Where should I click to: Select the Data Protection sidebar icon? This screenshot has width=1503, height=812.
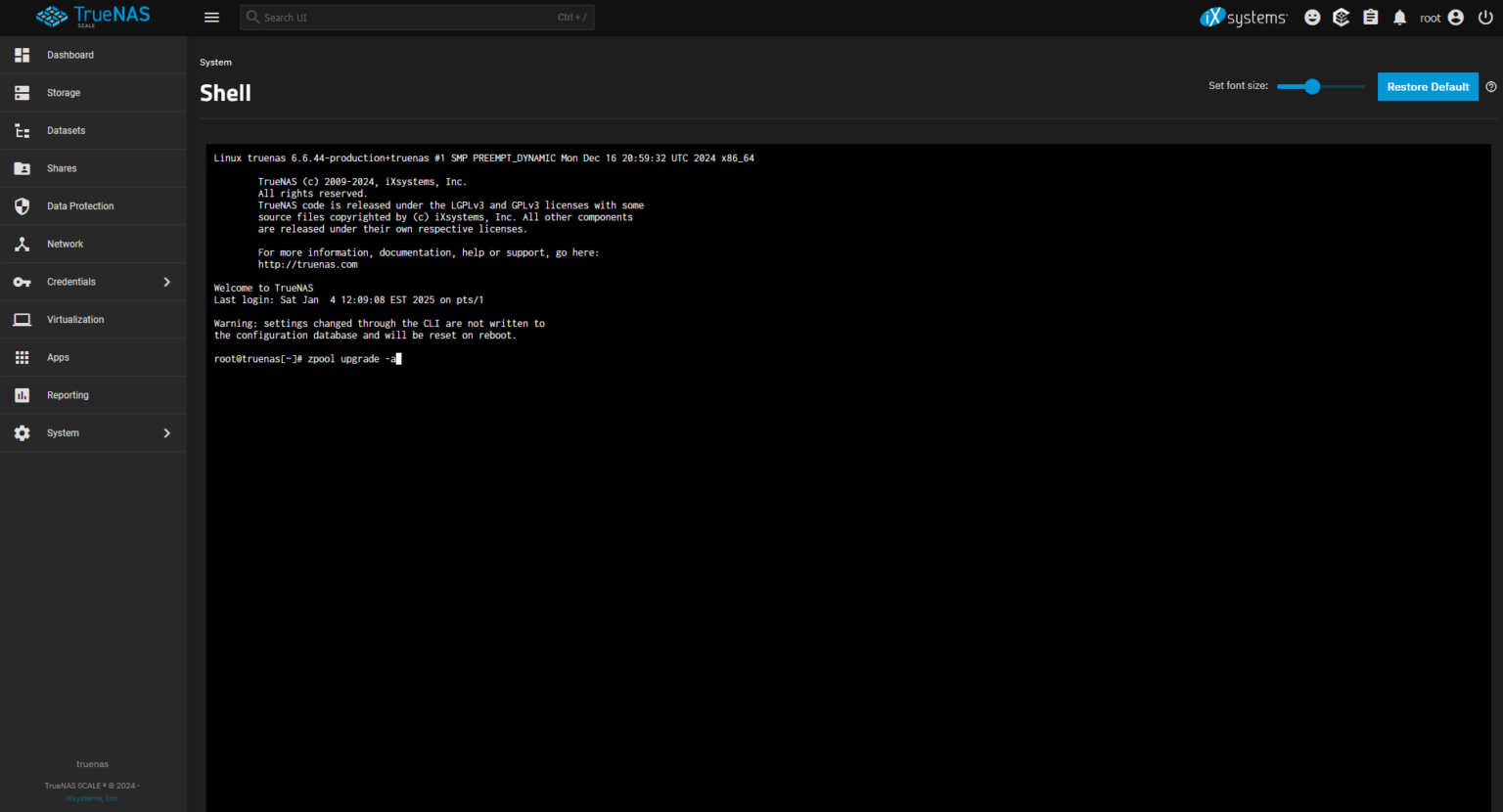point(22,205)
